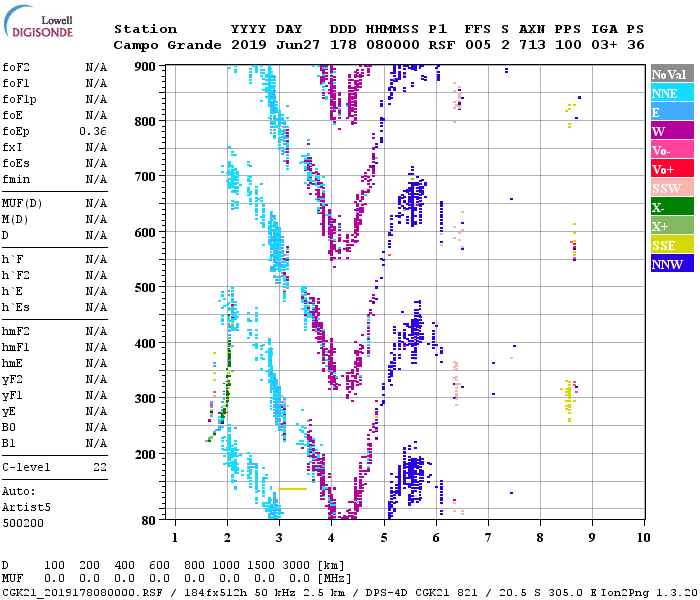Click the date value Jun27
Image resolution: width=700 pixels, height=600 pixels.
pos(298,45)
